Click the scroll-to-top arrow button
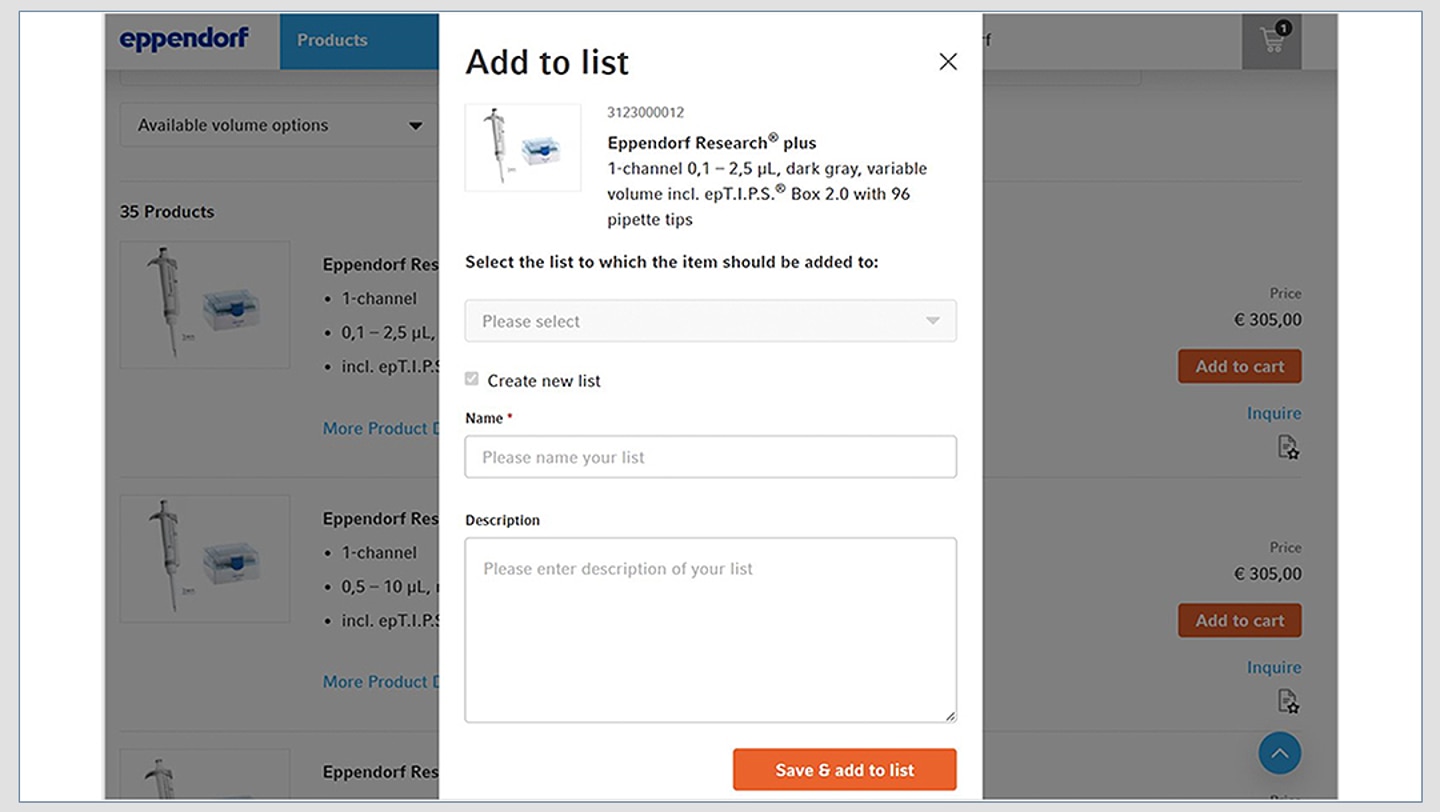1440x812 pixels. [x=1279, y=753]
